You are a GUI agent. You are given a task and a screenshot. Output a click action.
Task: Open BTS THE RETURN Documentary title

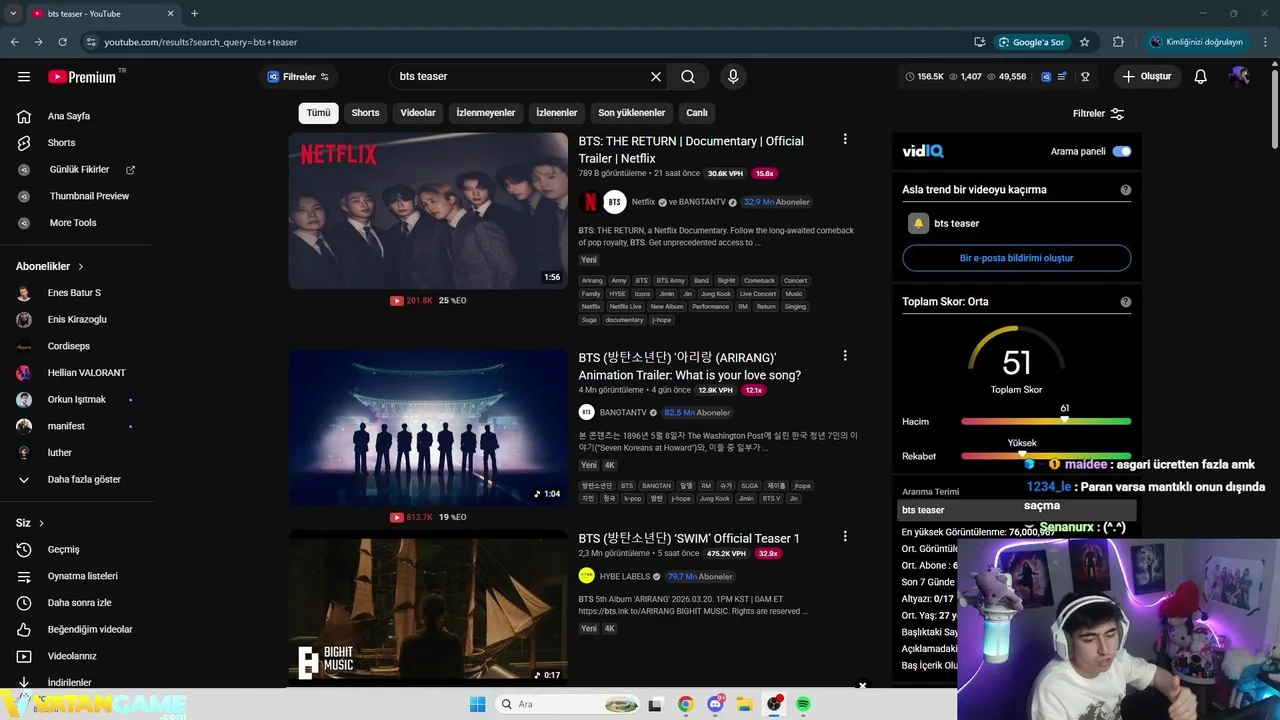(x=691, y=150)
